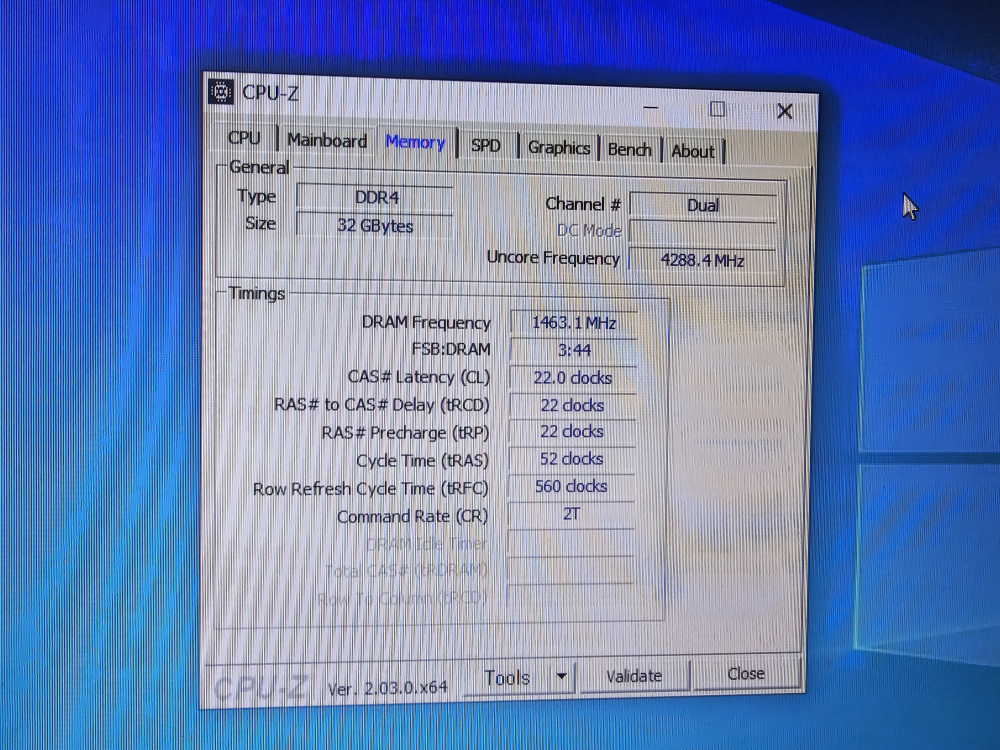Select CAS# Latency value 22.0 clocks
The height and width of the screenshot is (750, 1000).
(573, 378)
